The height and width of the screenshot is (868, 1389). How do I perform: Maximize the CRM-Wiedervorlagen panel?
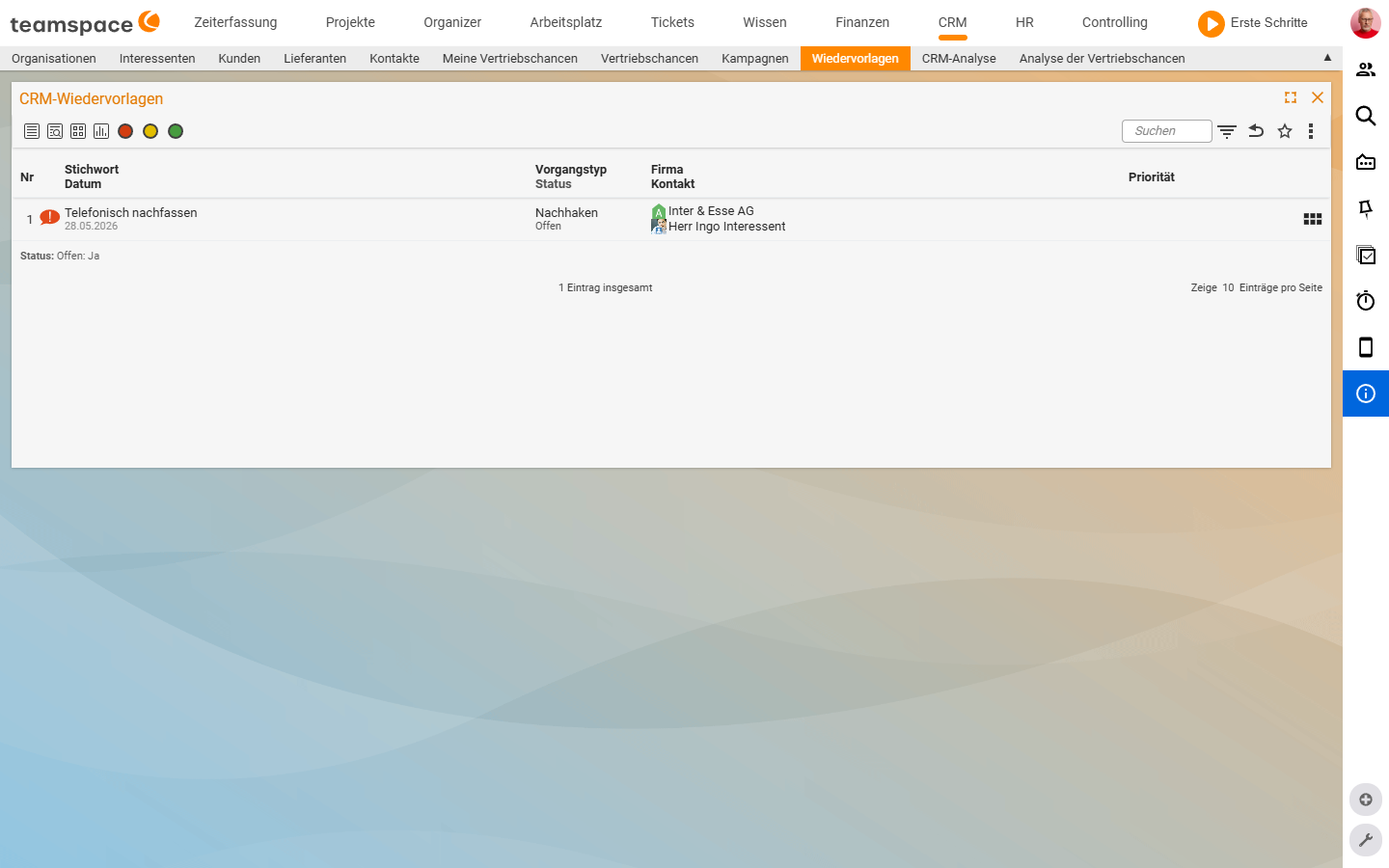point(1291,97)
